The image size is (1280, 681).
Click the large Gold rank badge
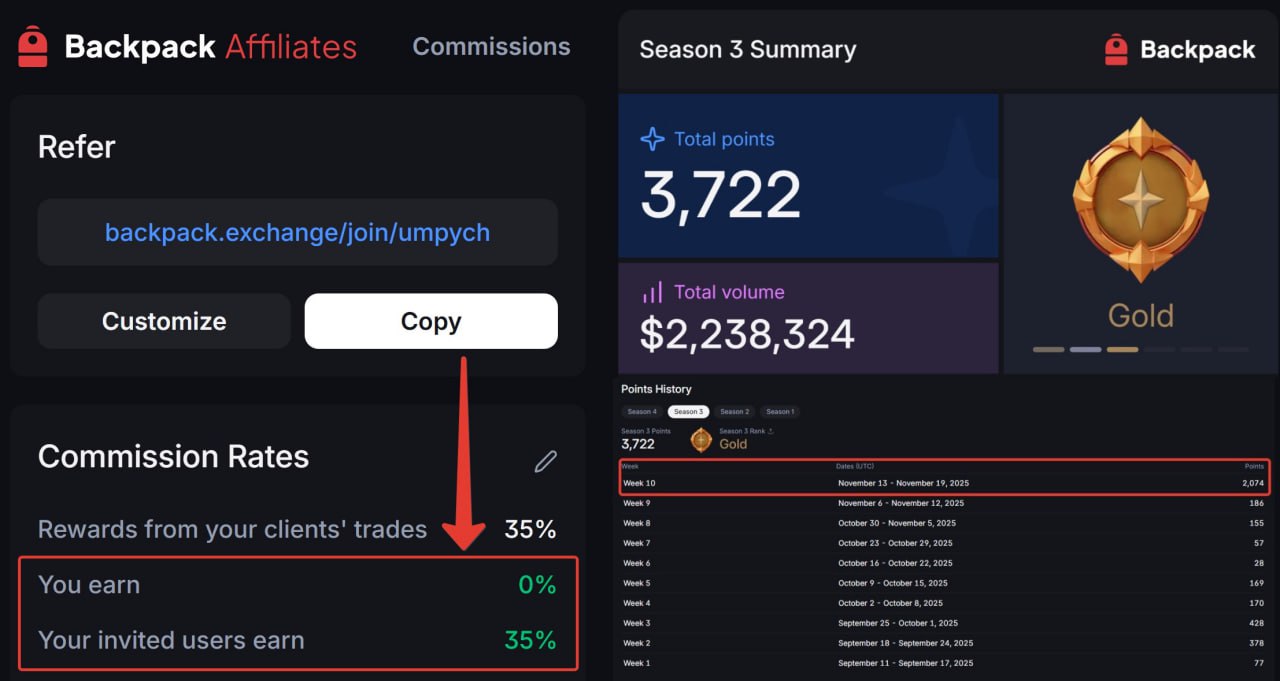click(1140, 200)
